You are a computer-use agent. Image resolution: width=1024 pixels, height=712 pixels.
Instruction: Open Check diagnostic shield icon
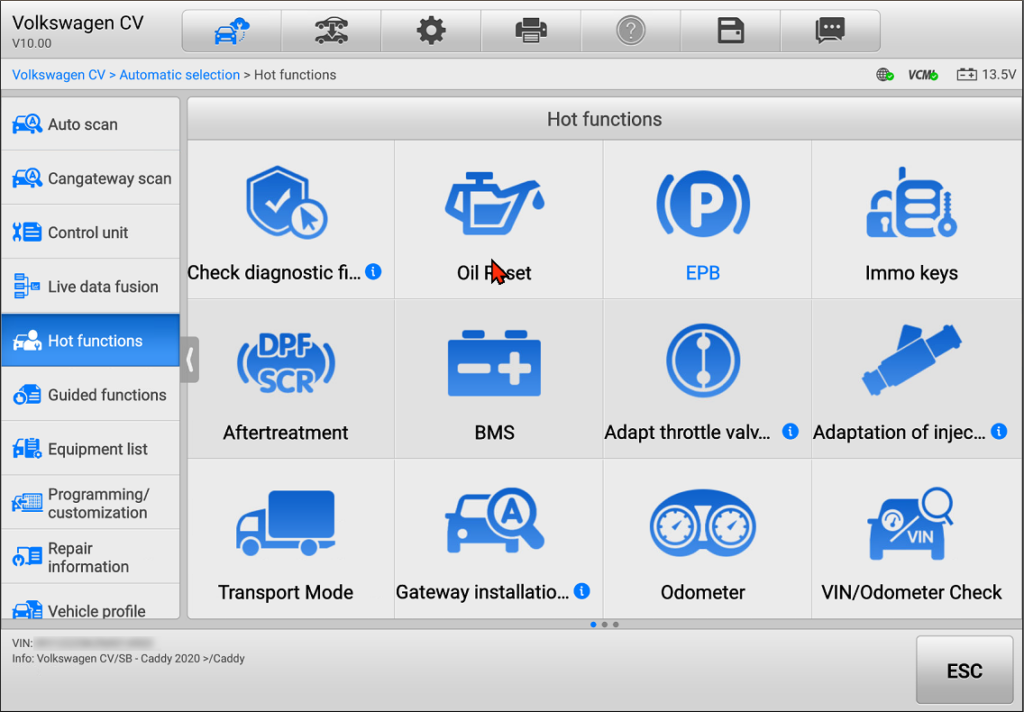point(286,202)
